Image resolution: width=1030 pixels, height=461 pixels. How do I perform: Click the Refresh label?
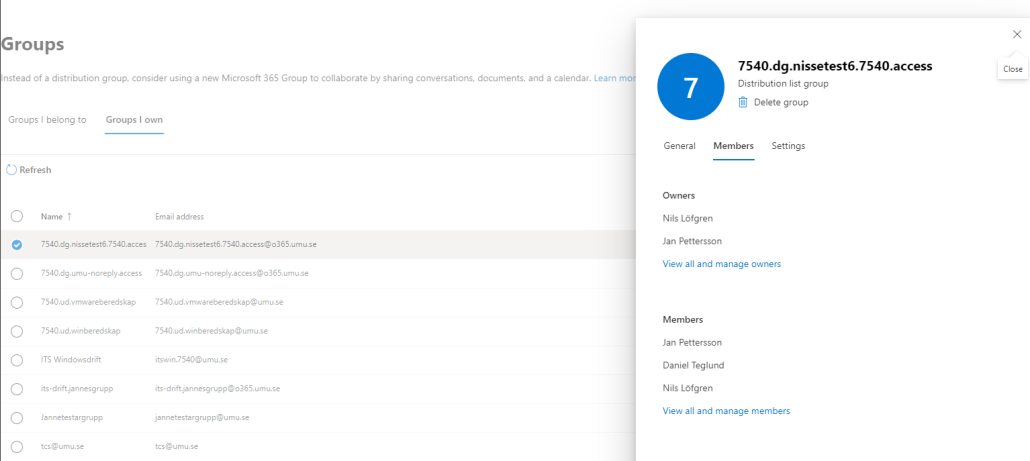click(x=35, y=170)
